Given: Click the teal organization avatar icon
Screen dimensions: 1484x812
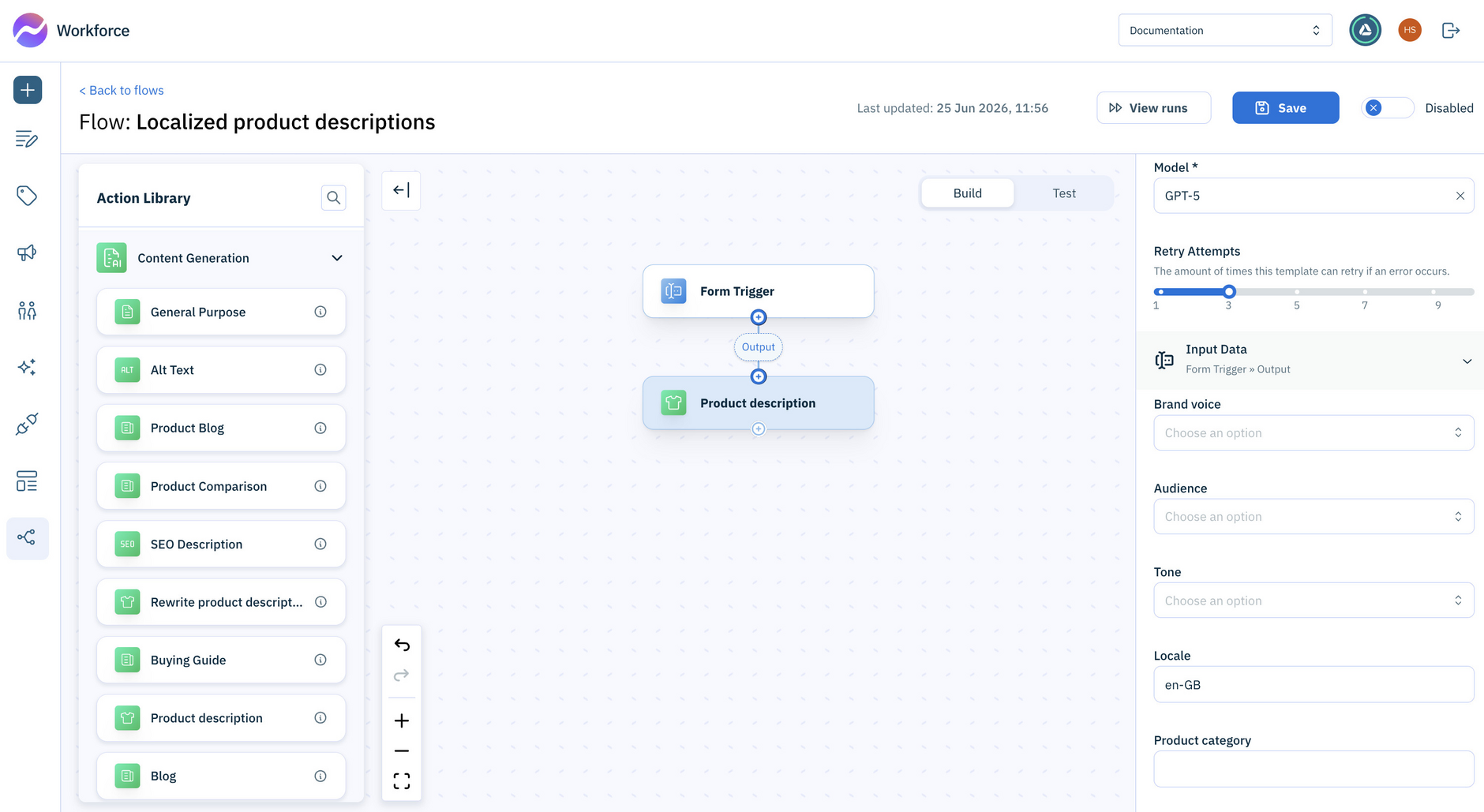Looking at the screenshot, I should click(x=1366, y=30).
